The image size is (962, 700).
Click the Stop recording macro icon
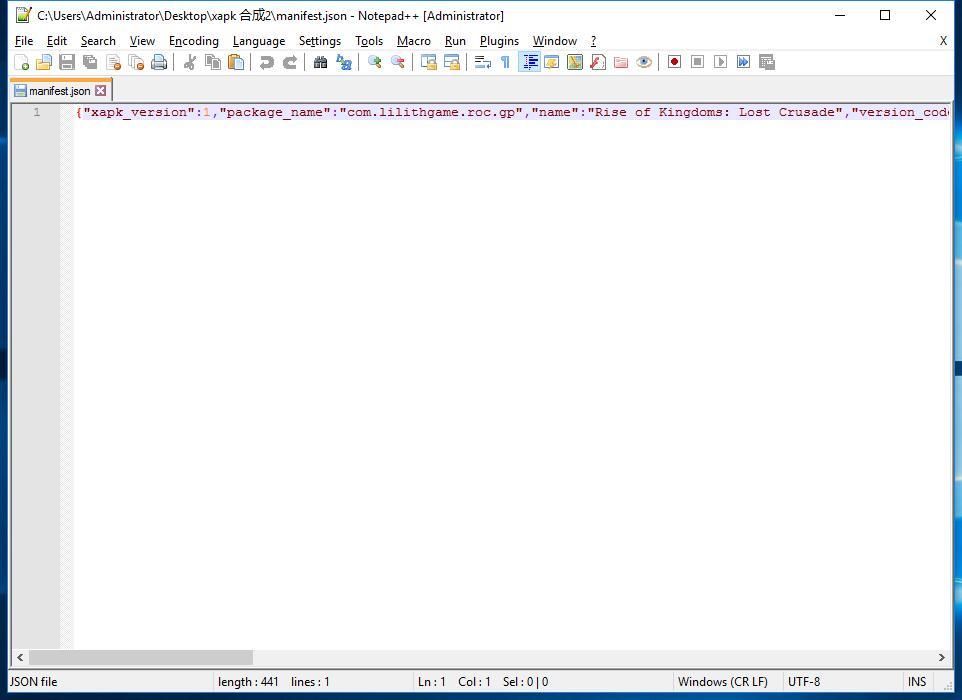[x=698, y=62]
